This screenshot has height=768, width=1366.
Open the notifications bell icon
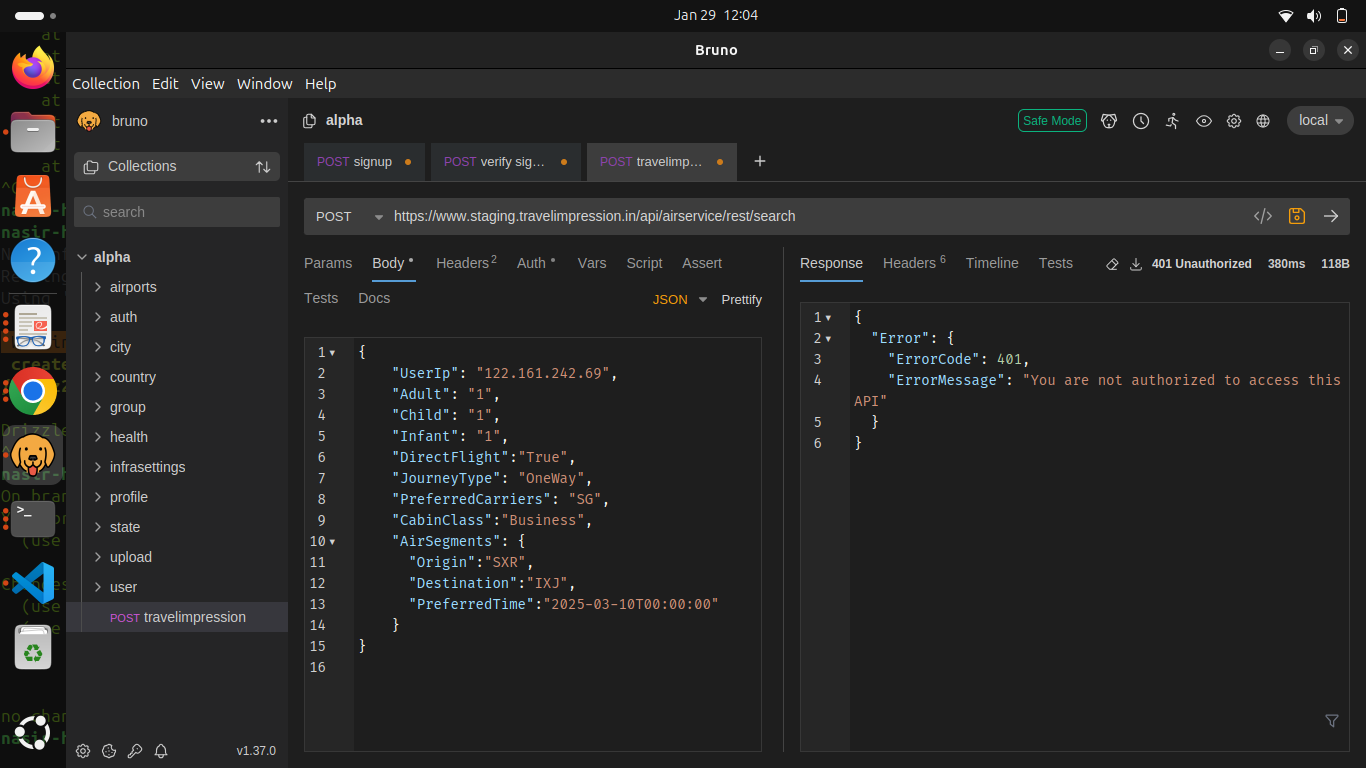[160, 751]
